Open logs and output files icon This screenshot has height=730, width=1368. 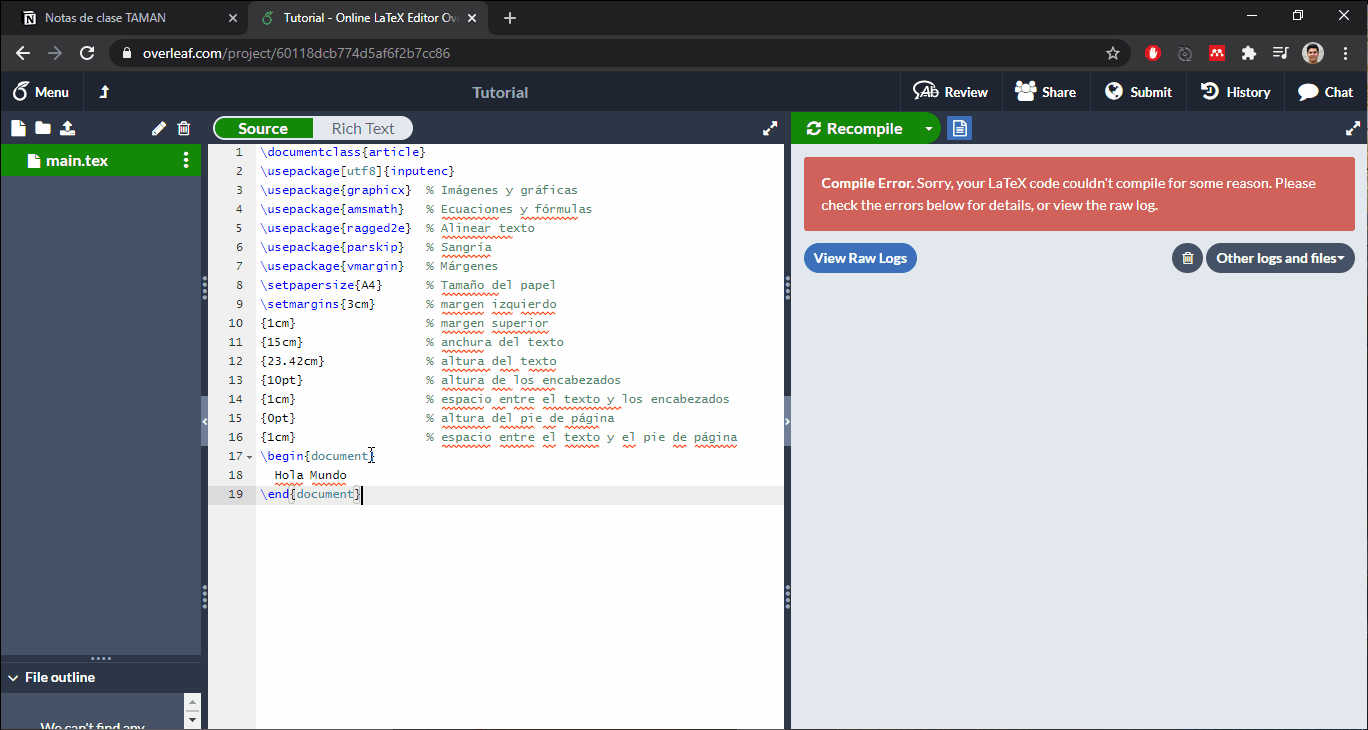click(x=959, y=128)
